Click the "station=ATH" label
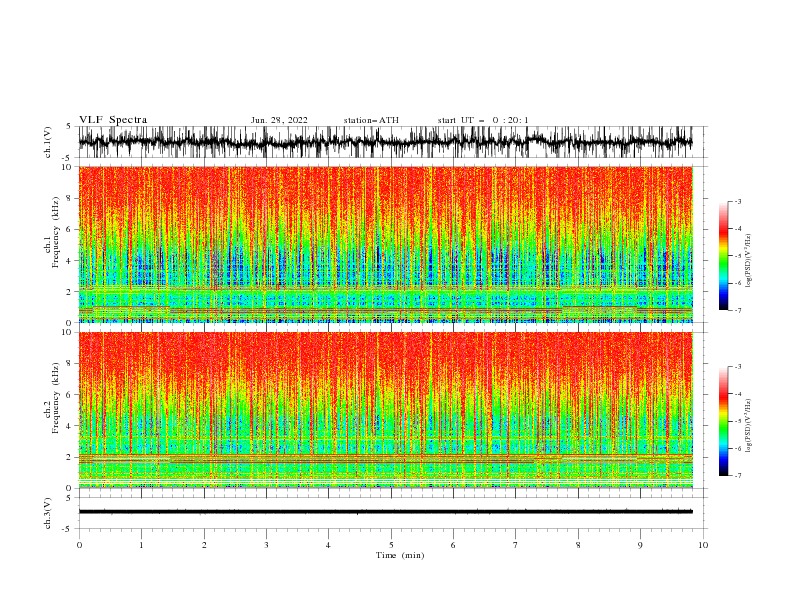Image resolution: width=792 pixels, height=612 pixels. [371, 120]
